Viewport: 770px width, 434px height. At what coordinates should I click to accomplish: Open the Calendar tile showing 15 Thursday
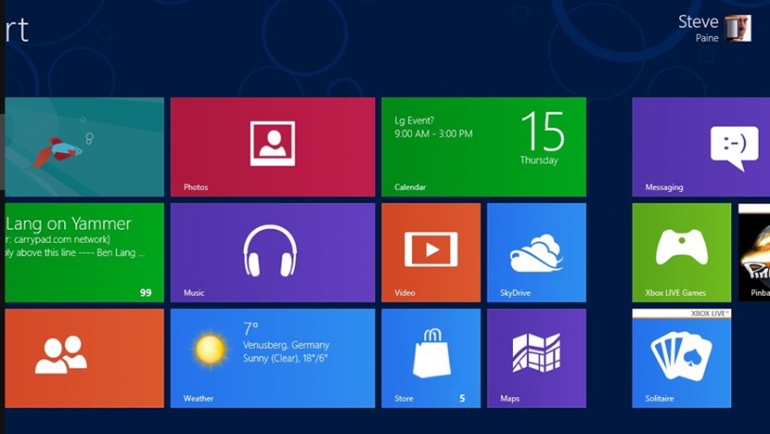(x=484, y=147)
